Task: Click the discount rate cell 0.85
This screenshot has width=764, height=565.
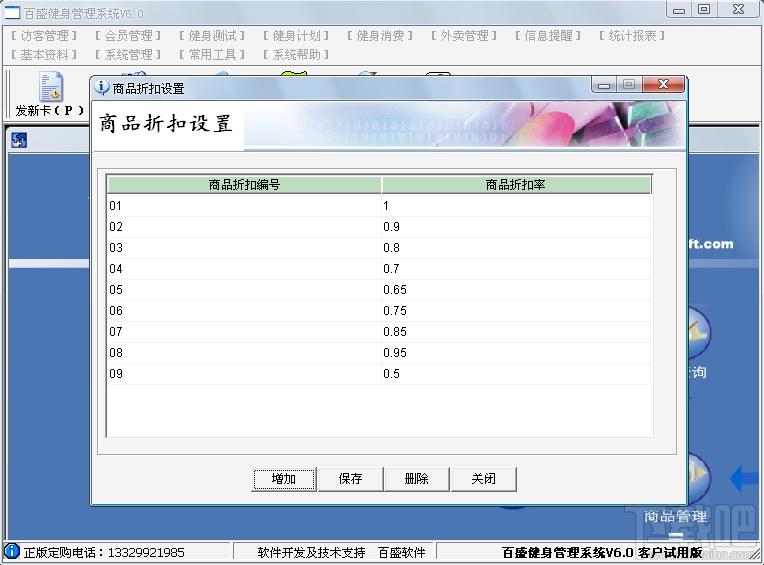Action: point(516,332)
